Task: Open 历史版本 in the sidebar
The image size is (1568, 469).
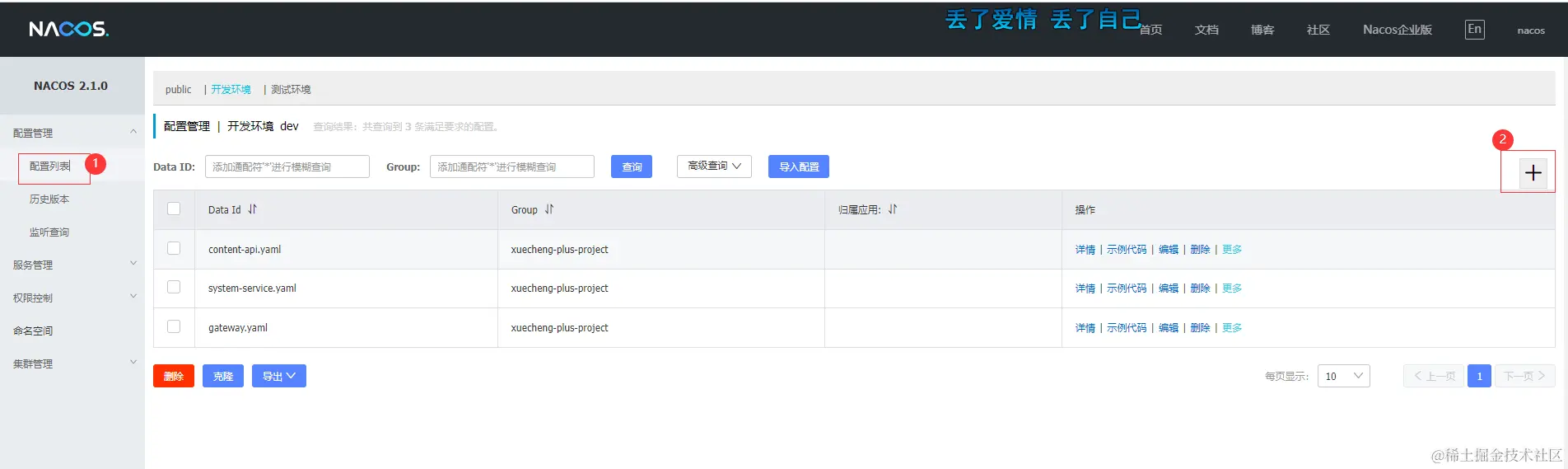Action: tap(49, 199)
